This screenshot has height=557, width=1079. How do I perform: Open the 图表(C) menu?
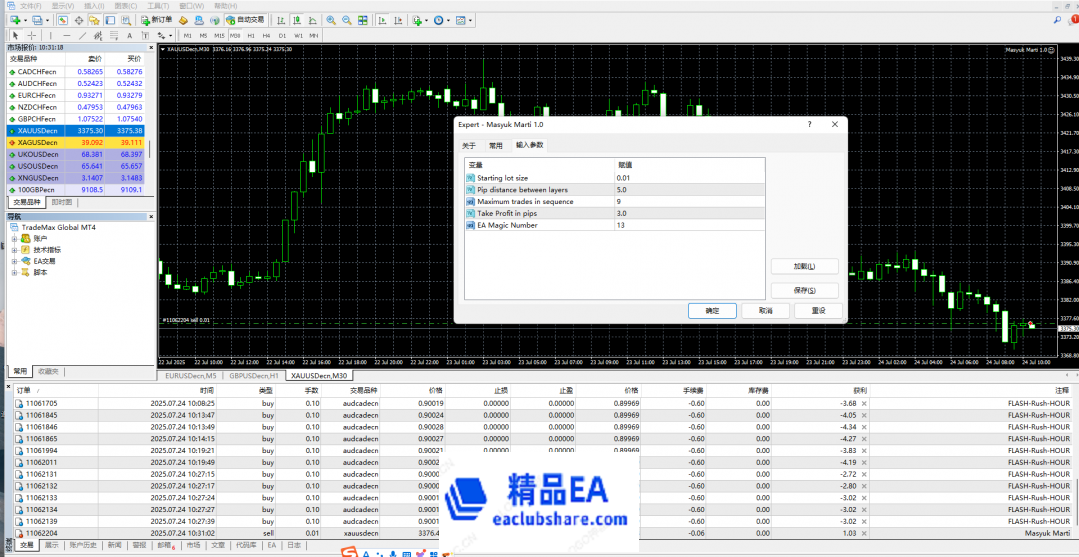coord(125,6)
